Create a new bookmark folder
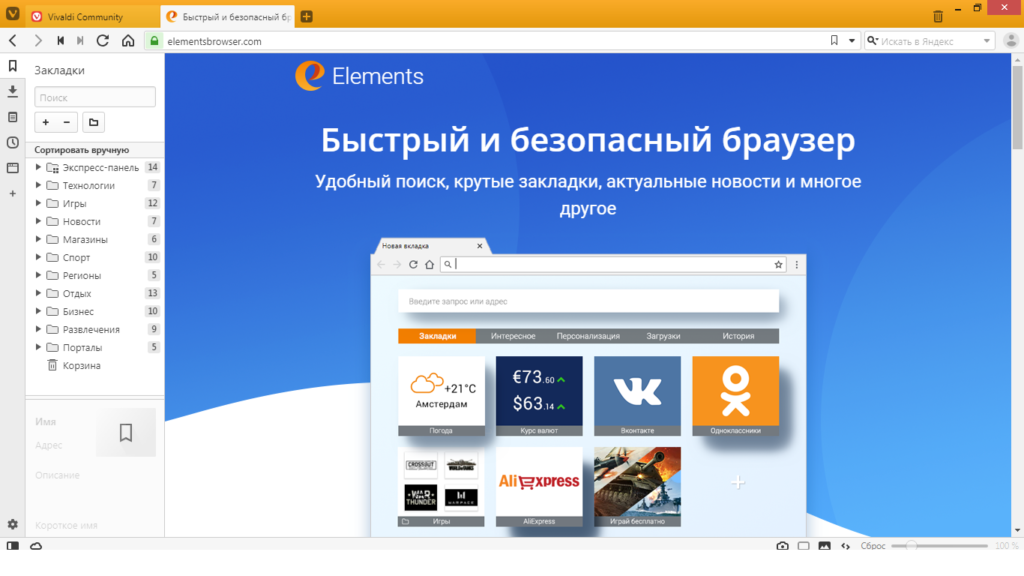Viewport: 1024px width, 576px height. 93,122
